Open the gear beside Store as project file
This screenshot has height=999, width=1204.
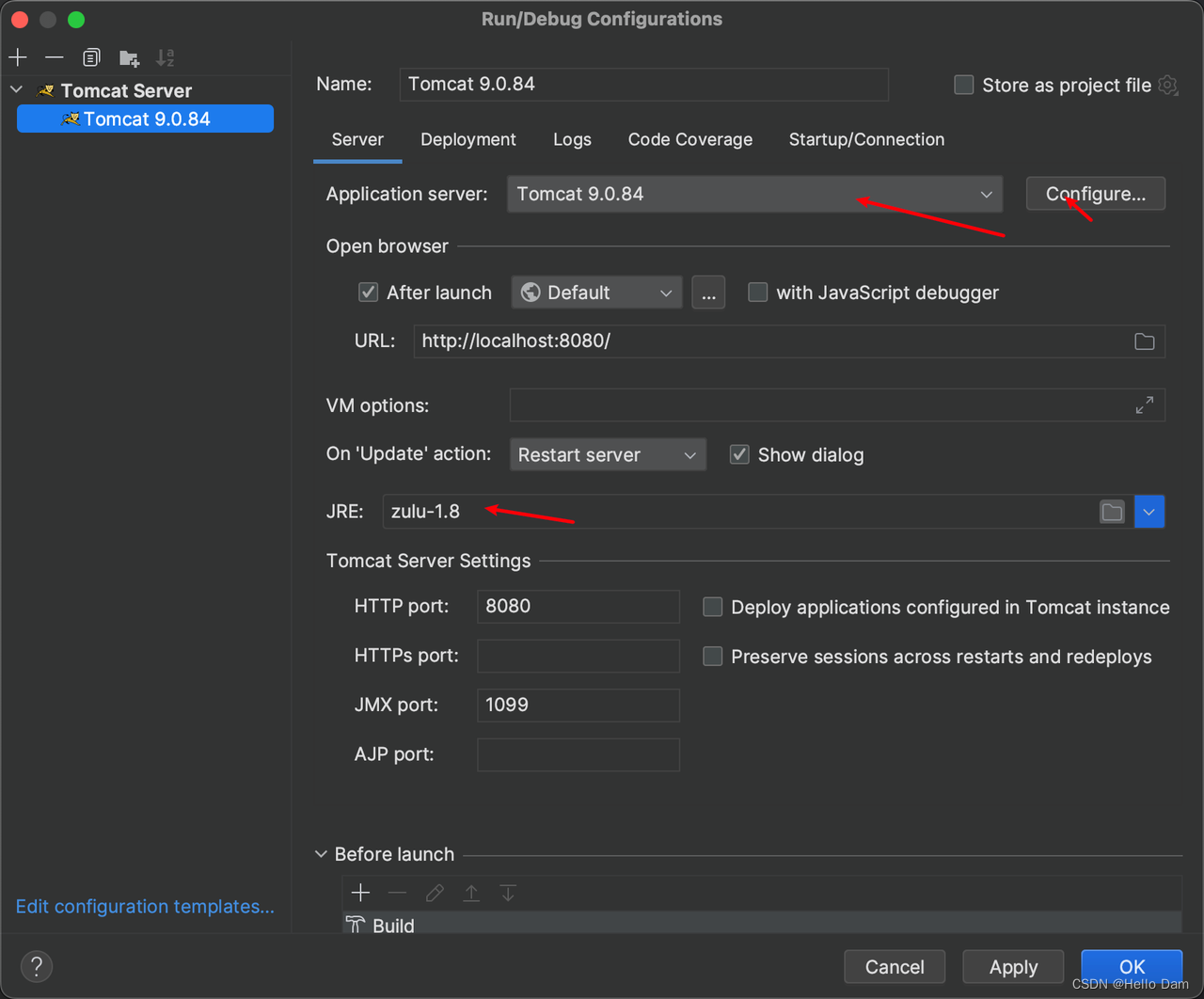coord(1168,85)
